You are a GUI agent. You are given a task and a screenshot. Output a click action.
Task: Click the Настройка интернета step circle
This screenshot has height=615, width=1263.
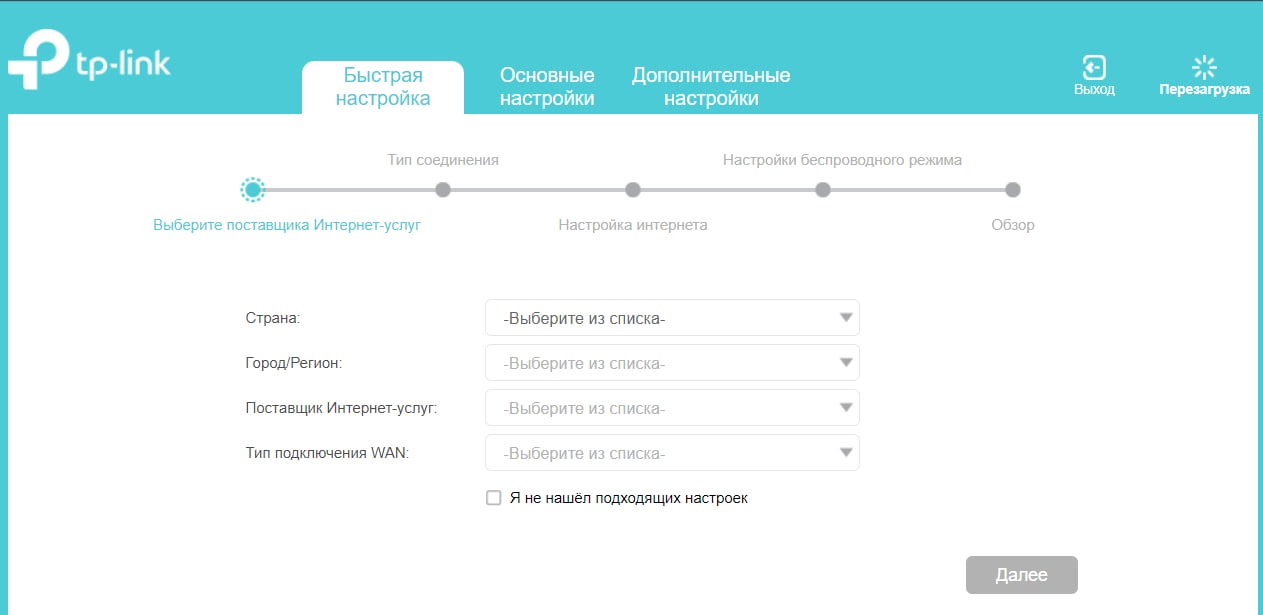(633, 189)
